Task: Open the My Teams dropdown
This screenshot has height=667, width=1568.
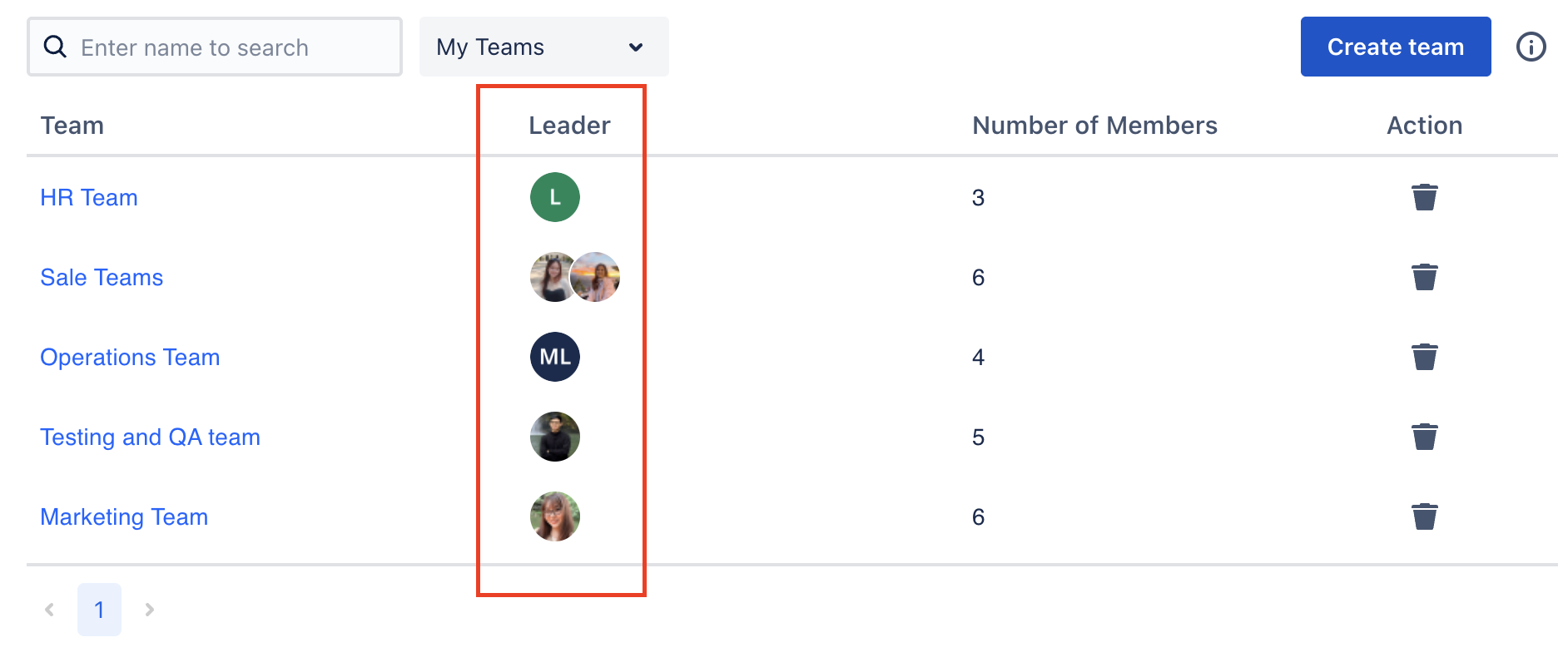Action: (544, 47)
